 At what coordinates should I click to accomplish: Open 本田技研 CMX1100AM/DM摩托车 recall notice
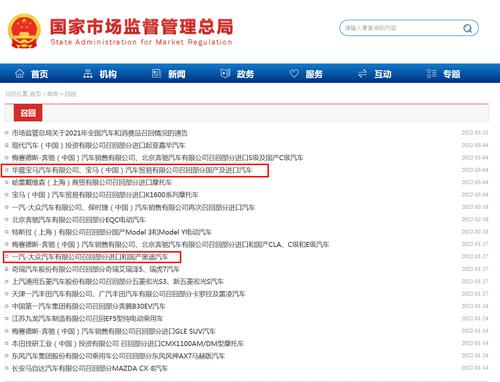[128, 344]
